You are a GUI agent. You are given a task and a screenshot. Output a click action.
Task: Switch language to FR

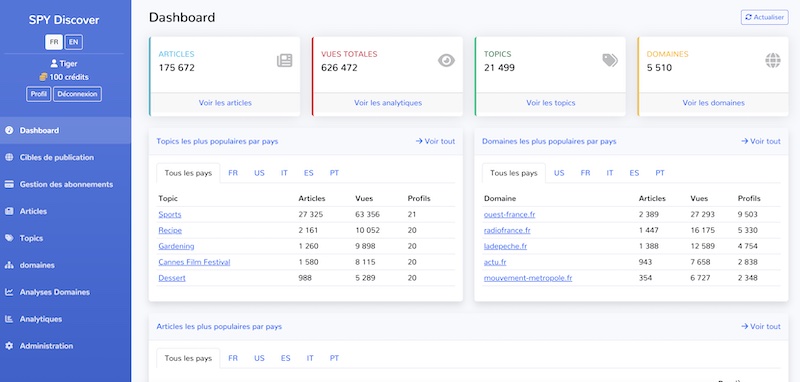(54, 42)
